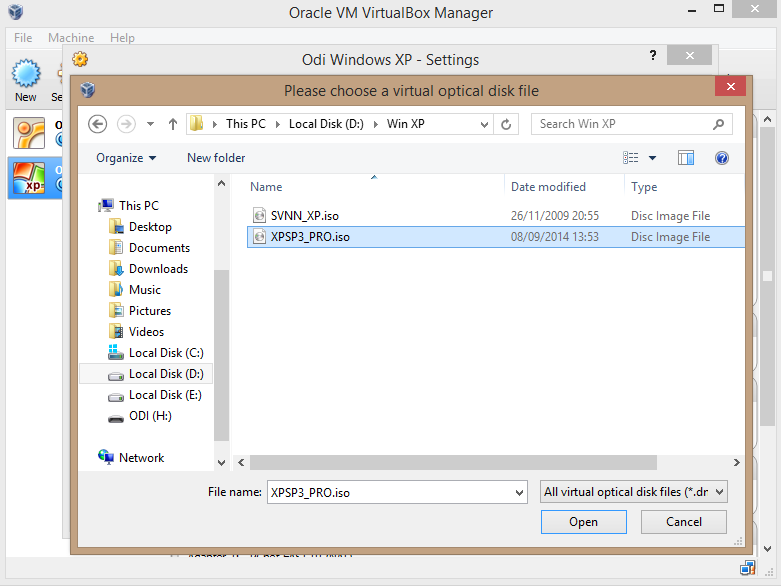Toggle the preview pane
The width and height of the screenshot is (781, 587).
[686, 158]
